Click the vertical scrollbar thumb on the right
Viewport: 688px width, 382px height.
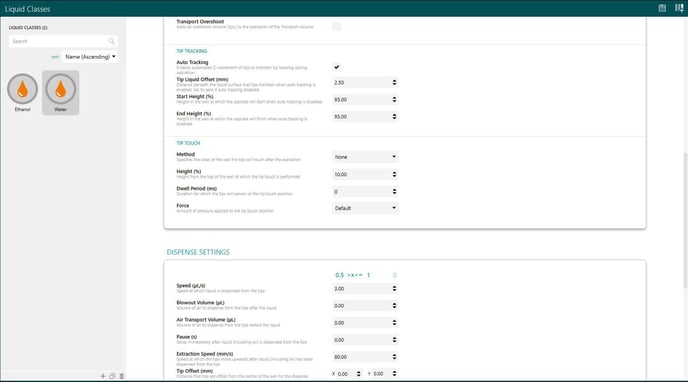click(685, 221)
